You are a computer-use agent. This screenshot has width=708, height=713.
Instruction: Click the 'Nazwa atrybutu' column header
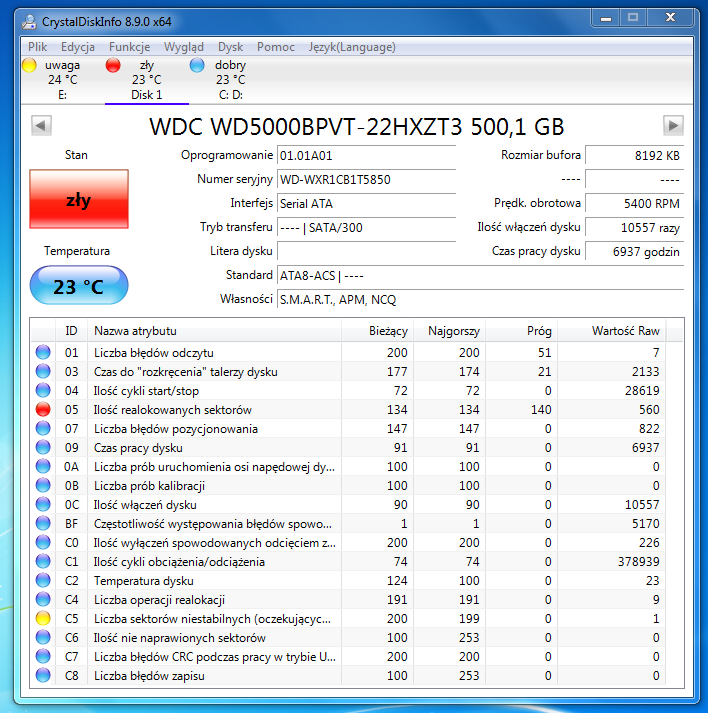point(214,331)
